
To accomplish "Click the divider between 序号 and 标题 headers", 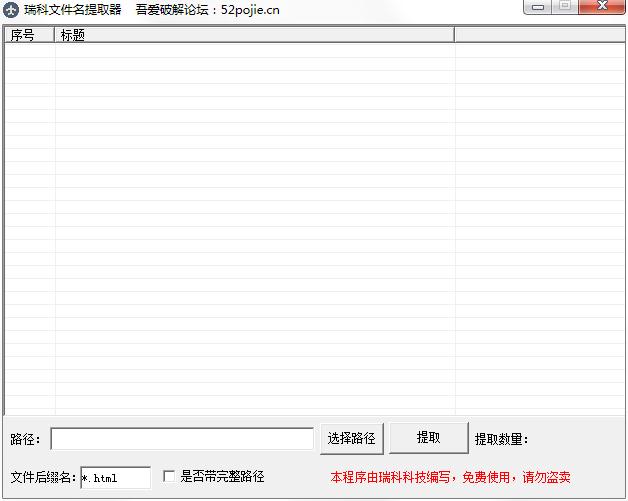I will pos(55,35).
